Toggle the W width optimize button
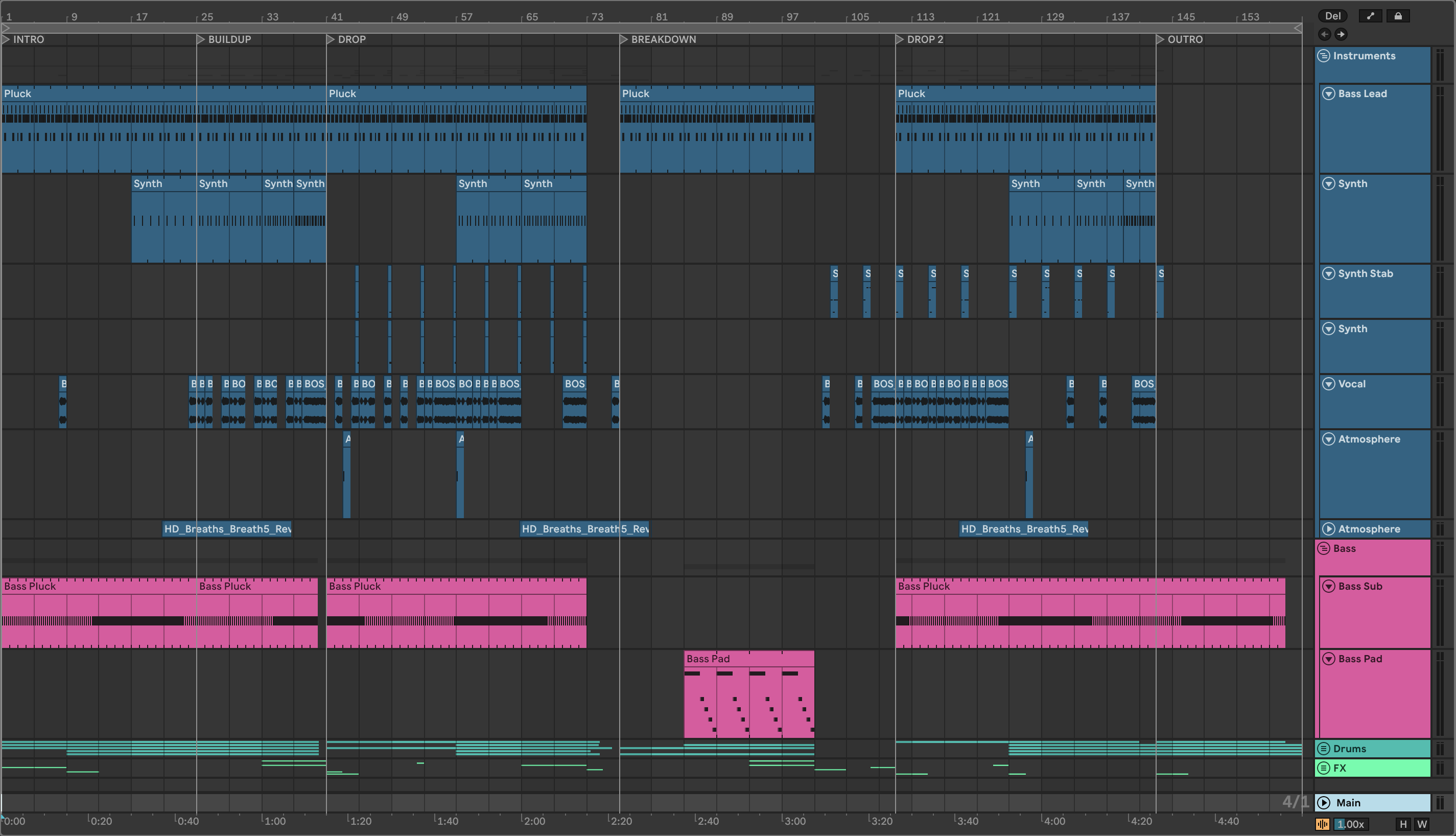1456x836 pixels. pyautogui.click(x=1422, y=825)
